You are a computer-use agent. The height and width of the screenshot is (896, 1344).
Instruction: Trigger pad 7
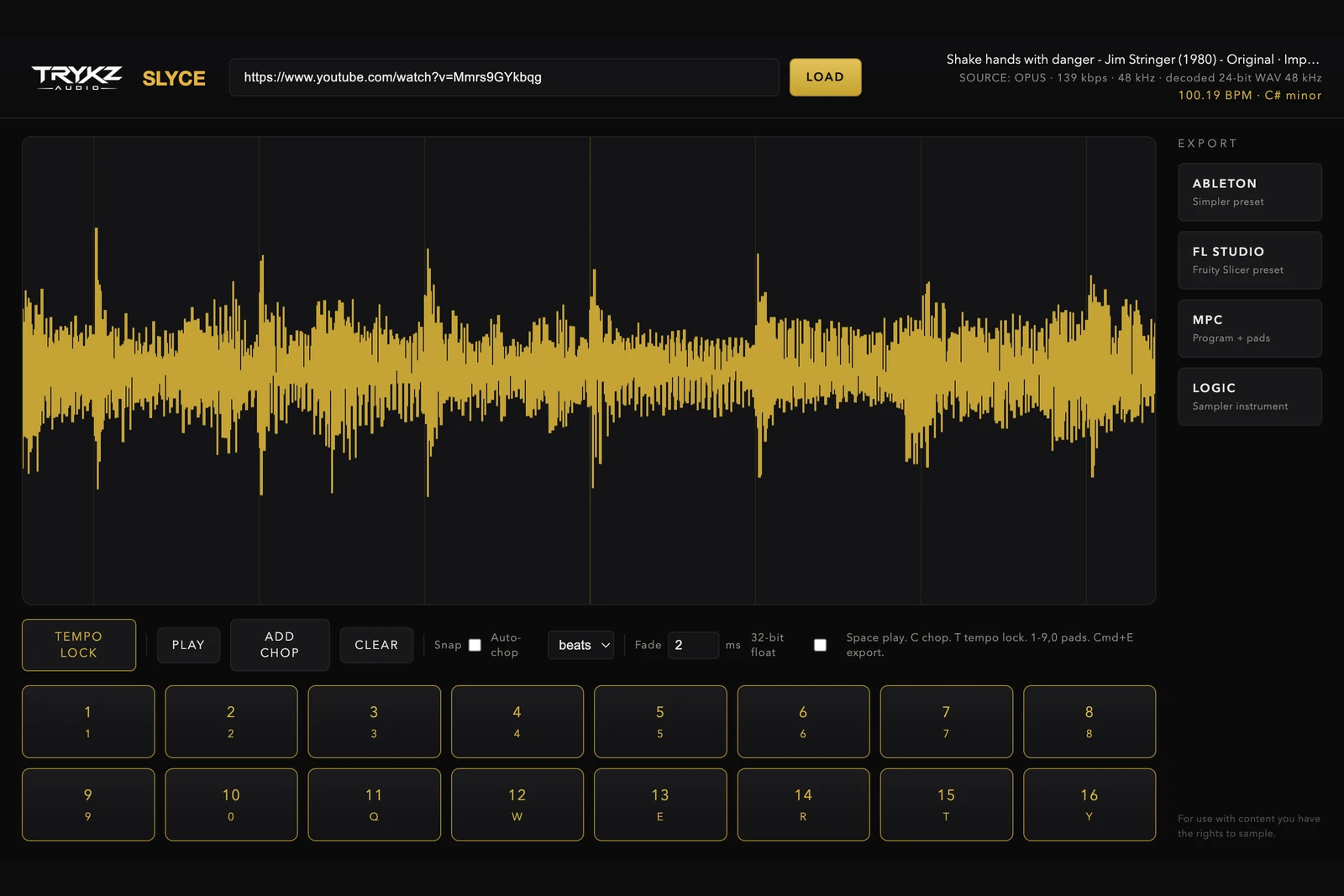click(x=947, y=721)
